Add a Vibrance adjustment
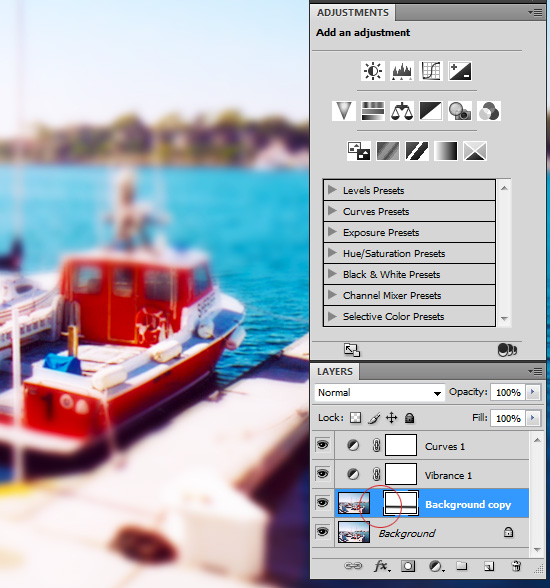This screenshot has height=588, width=550. click(x=344, y=111)
